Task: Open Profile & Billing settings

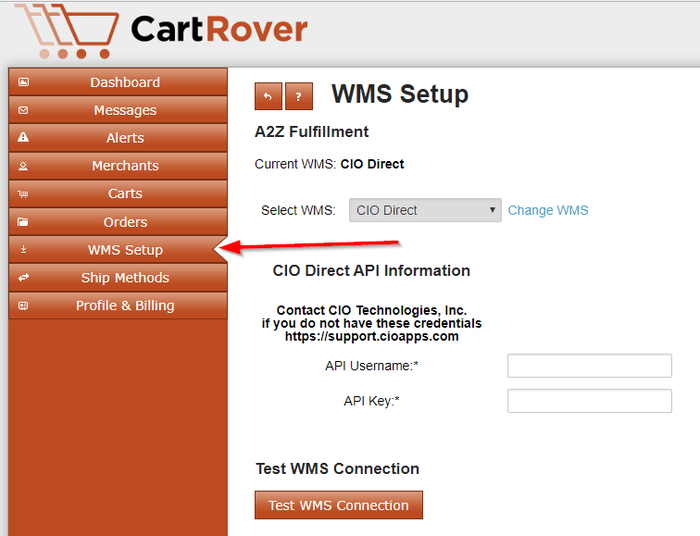Action: pos(118,306)
